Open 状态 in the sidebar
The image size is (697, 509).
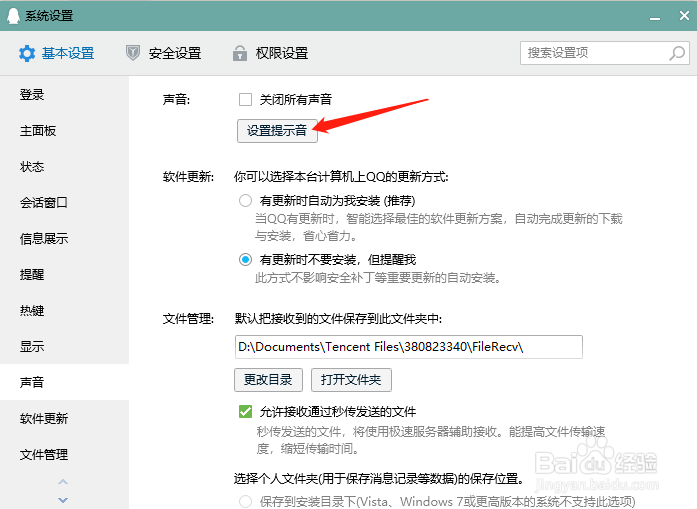[x=64, y=167]
